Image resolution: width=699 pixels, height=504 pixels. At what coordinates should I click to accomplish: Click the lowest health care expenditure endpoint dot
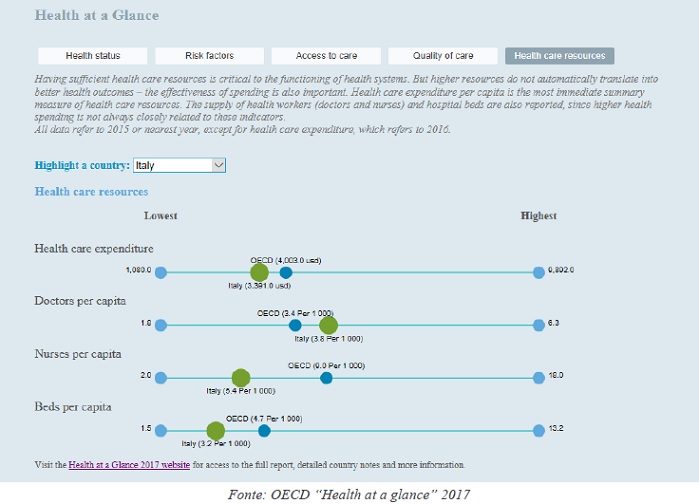click(161, 272)
